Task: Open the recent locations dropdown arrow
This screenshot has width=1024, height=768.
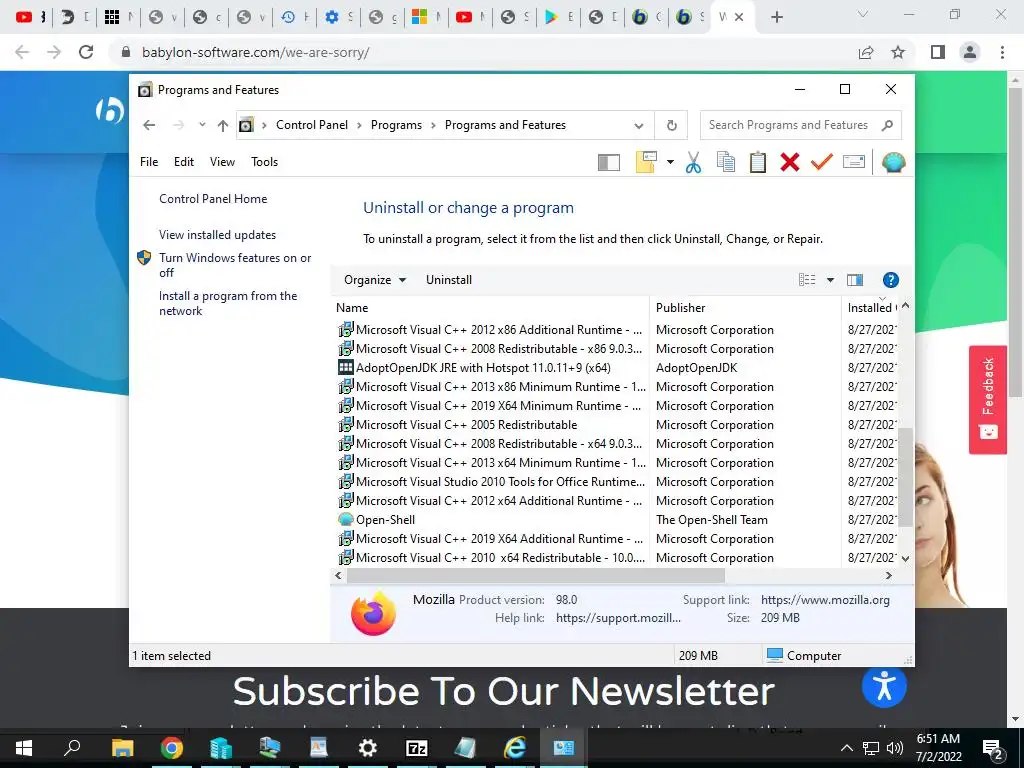Action: [x=202, y=125]
